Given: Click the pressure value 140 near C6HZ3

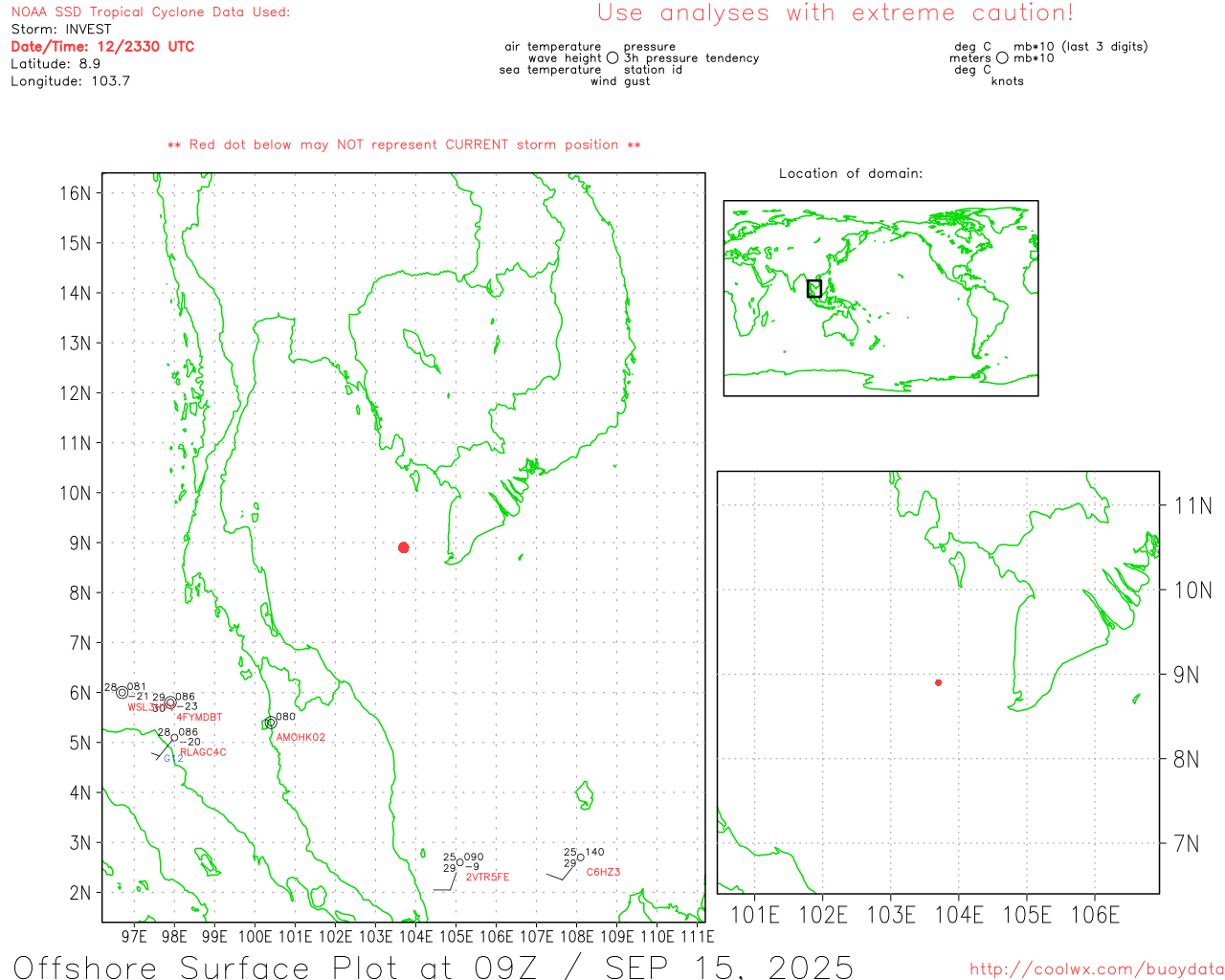Looking at the screenshot, I should pos(594,852).
